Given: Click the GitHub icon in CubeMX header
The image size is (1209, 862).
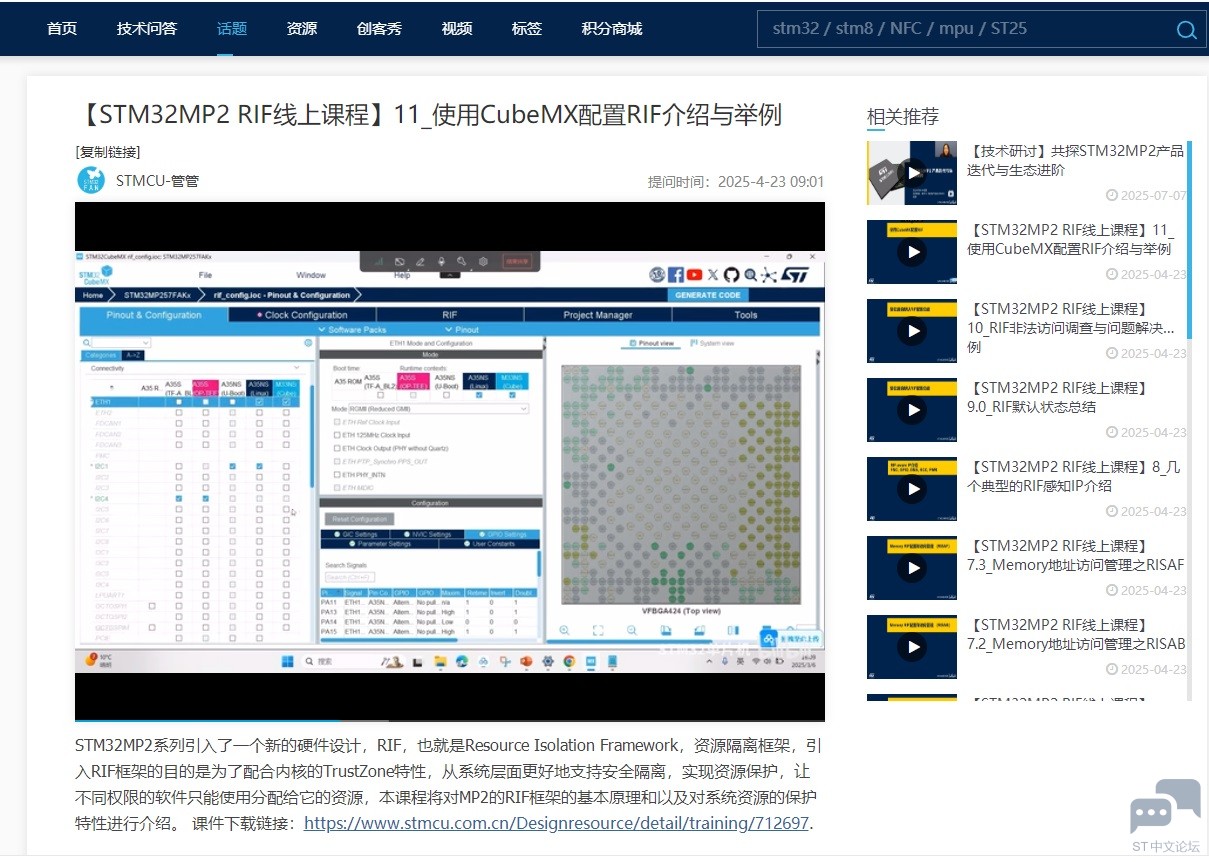Looking at the screenshot, I should (x=731, y=274).
